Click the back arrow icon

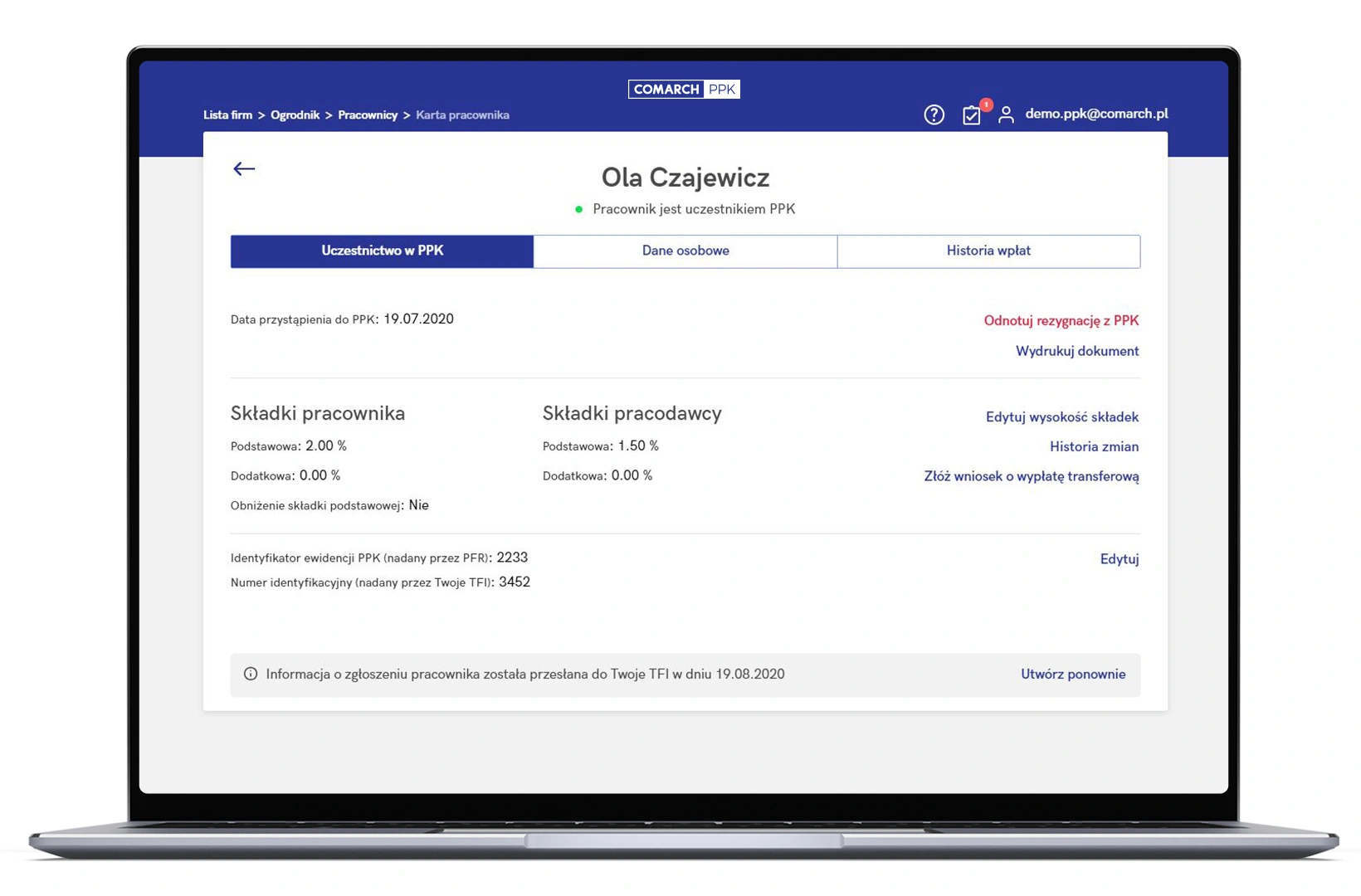pos(244,168)
